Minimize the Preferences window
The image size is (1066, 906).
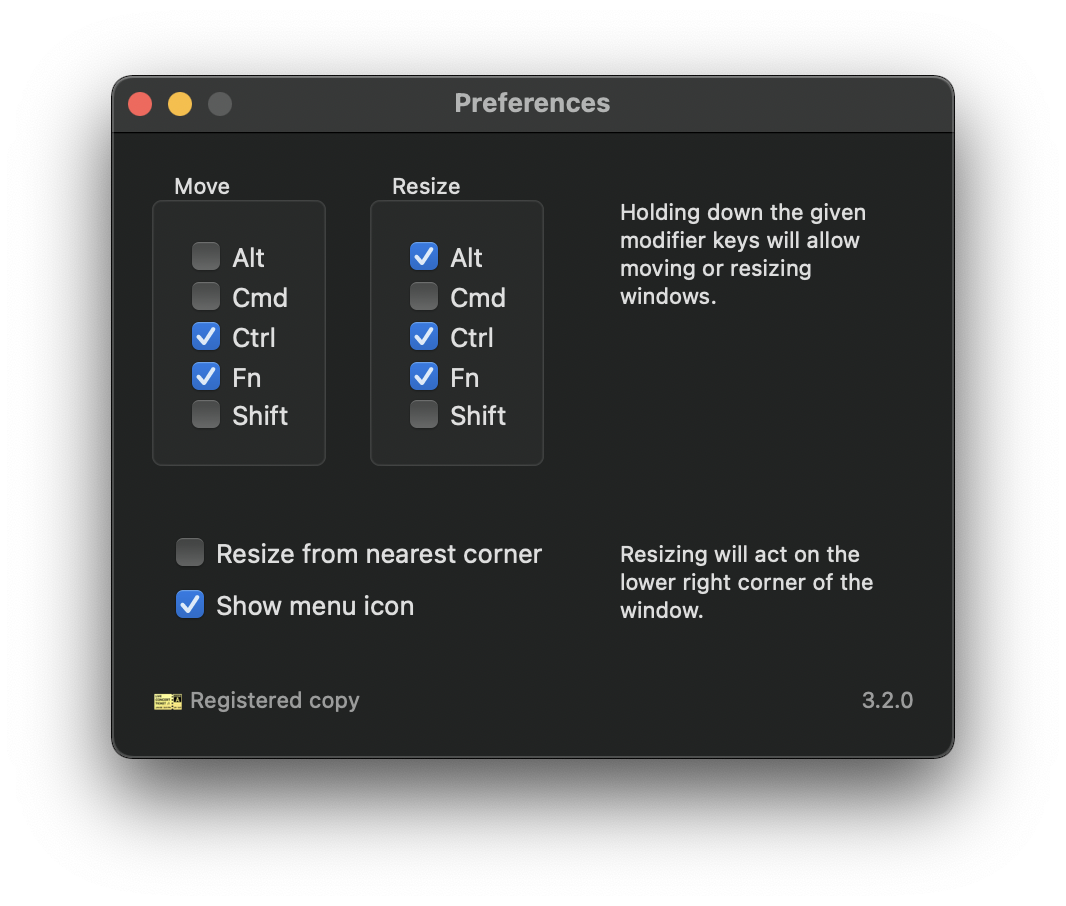pyautogui.click(x=180, y=104)
